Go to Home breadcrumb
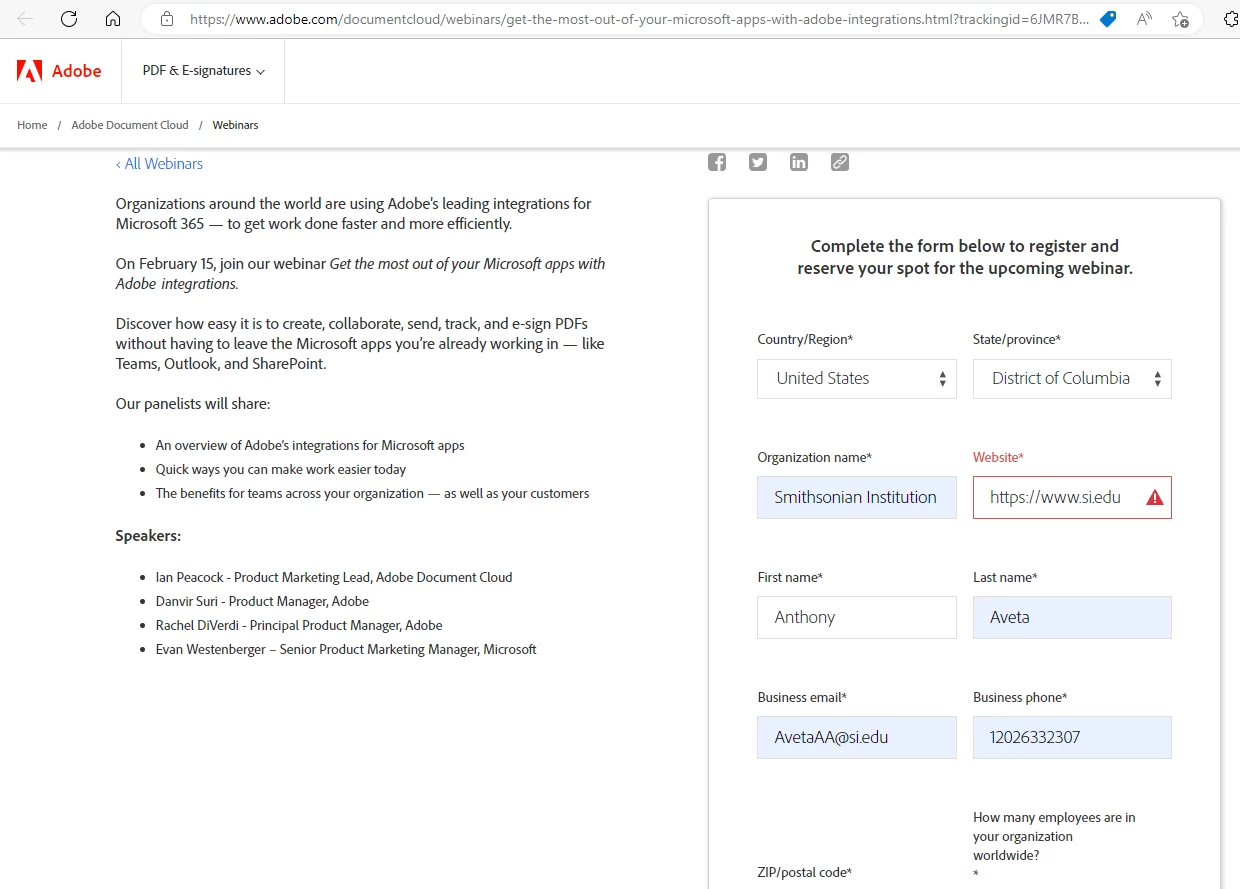The width and height of the screenshot is (1240, 889). [x=32, y=125]
